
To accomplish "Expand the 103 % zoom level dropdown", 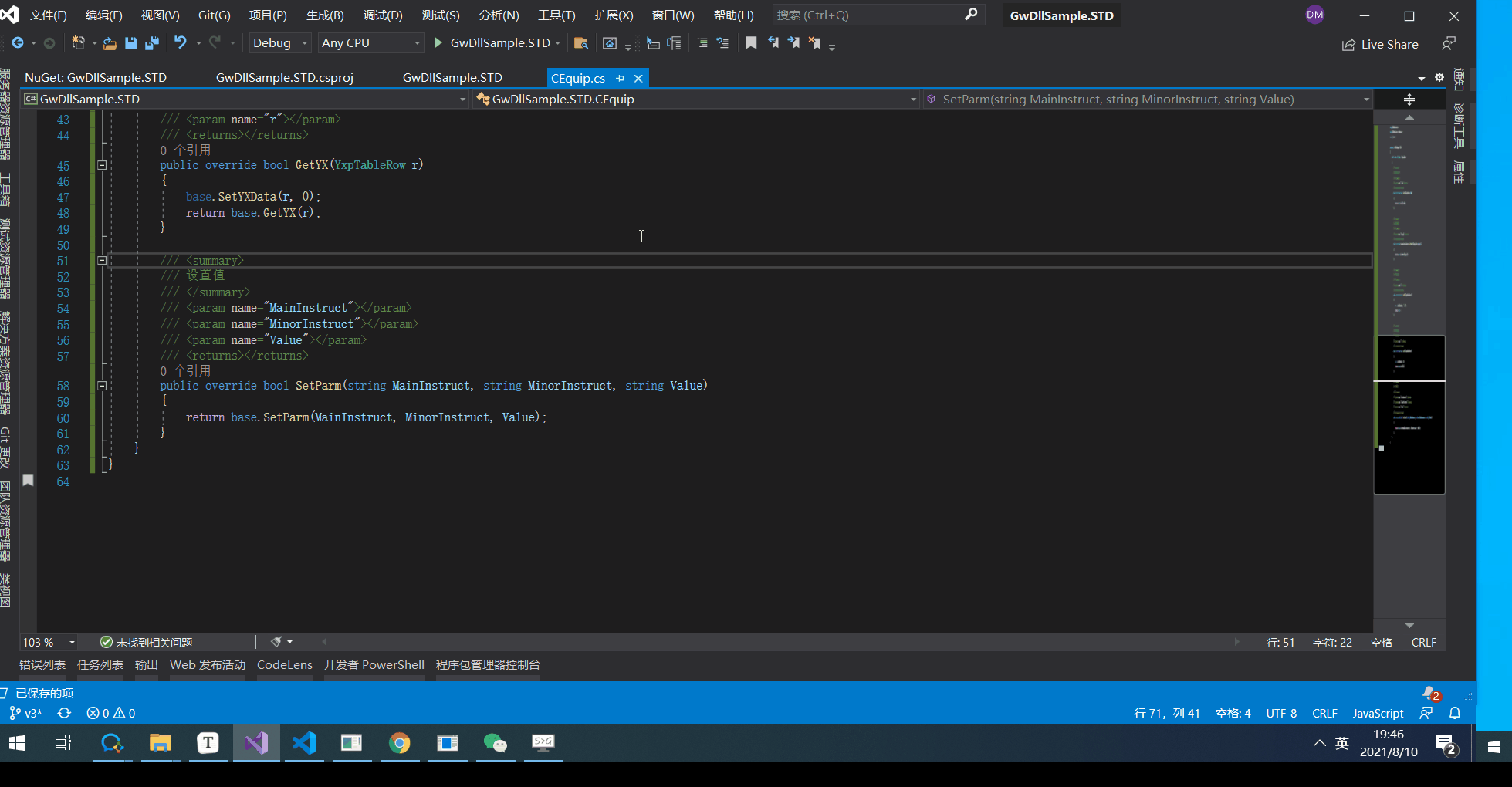I will [72, 643].
